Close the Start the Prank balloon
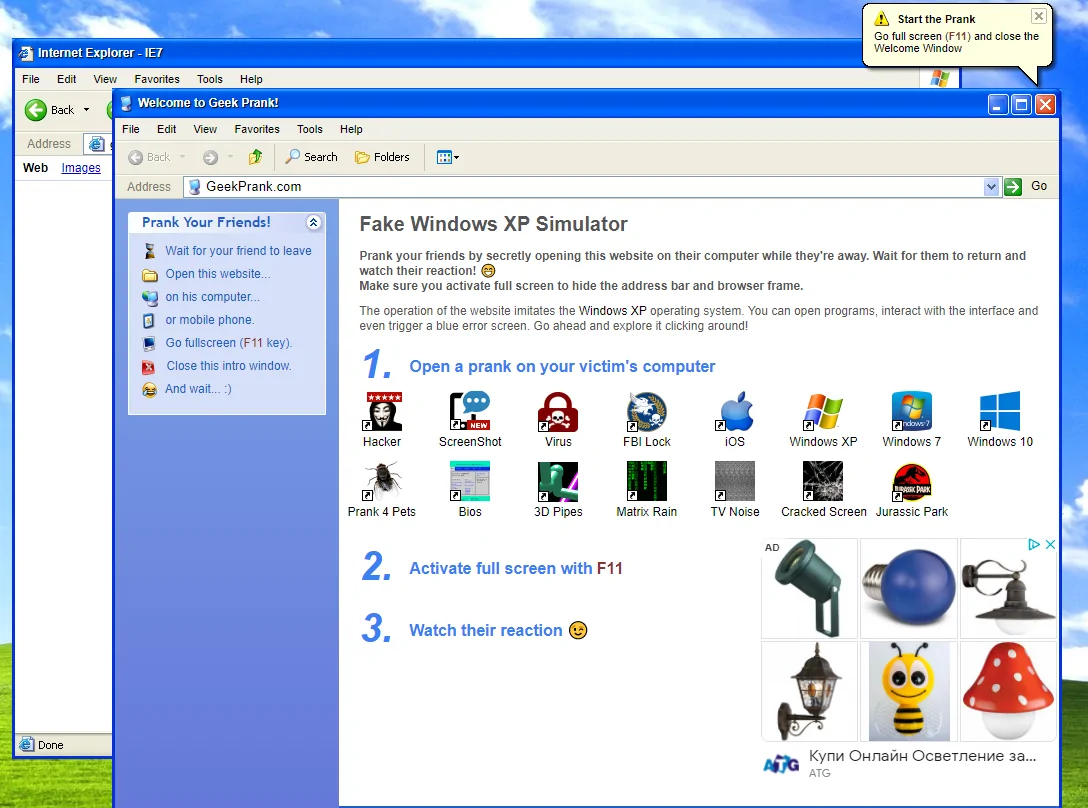This screenshot has width=1088, height=808. 1039,16
